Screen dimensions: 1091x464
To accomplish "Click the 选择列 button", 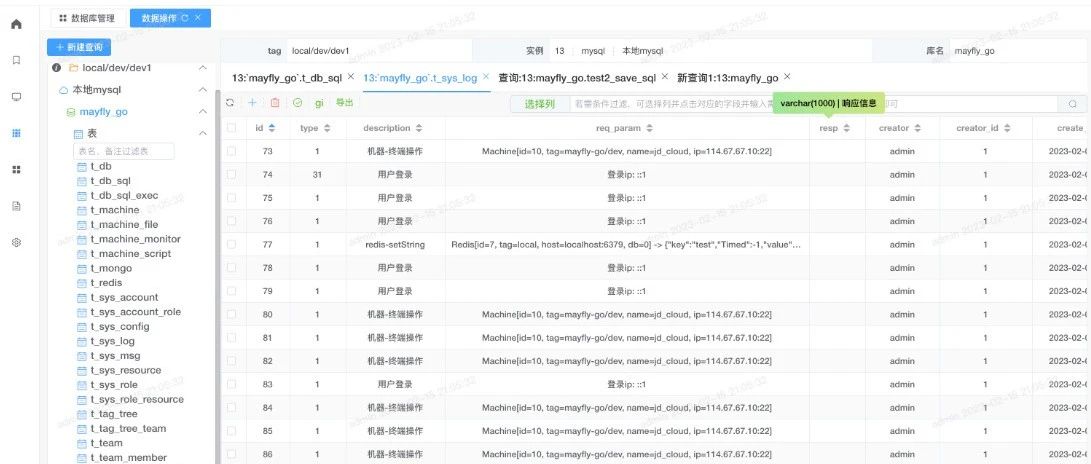I will 539,104.
